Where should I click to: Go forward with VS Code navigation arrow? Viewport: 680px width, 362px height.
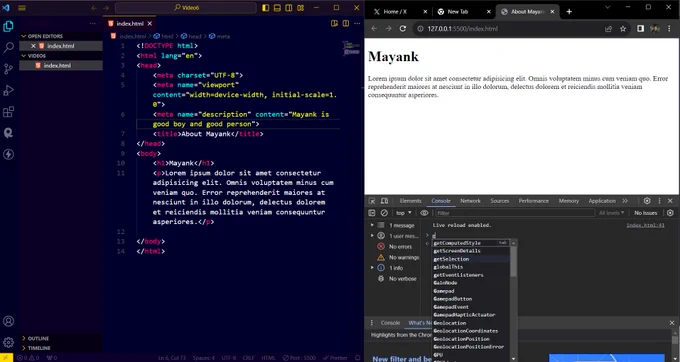[x=106, y=8]
